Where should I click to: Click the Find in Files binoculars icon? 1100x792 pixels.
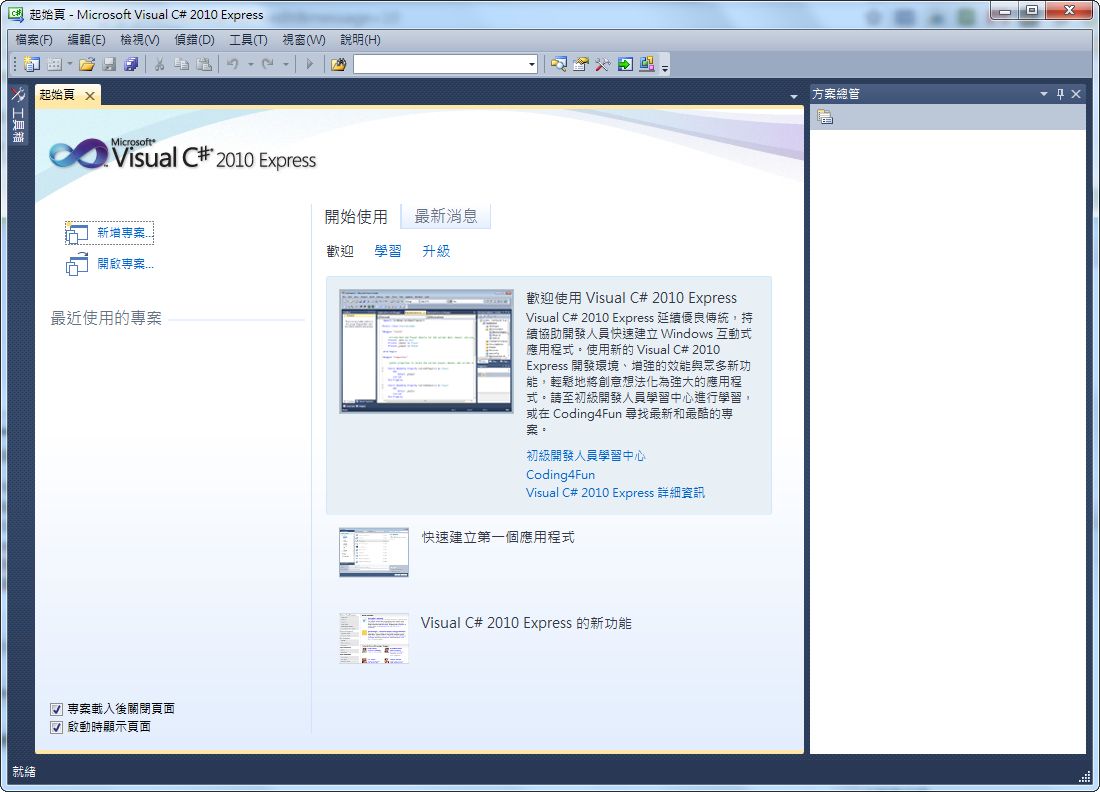pyautogui.click(x=339, y=65)
